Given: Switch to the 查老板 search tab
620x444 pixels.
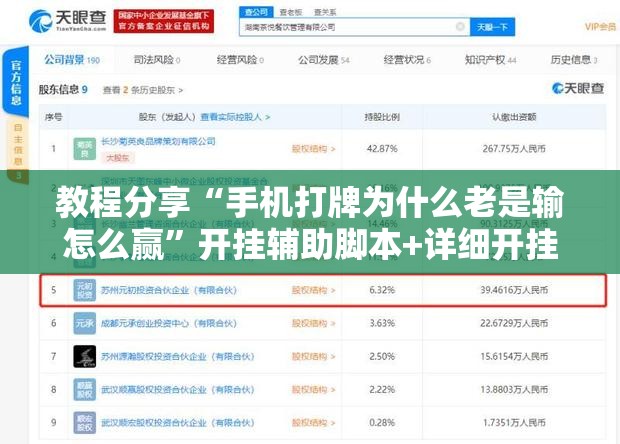Looking at the screenshot, I should click(x=291, y=12).
